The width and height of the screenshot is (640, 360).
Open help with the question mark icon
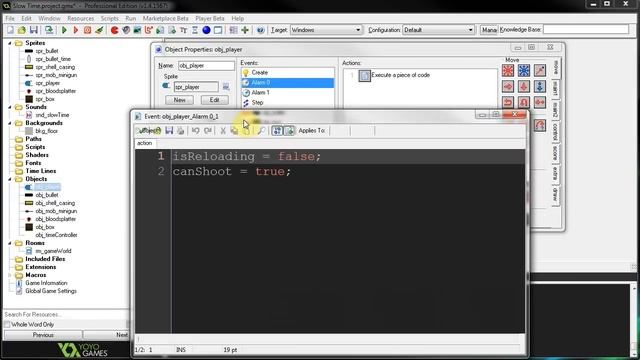[260, 30]
